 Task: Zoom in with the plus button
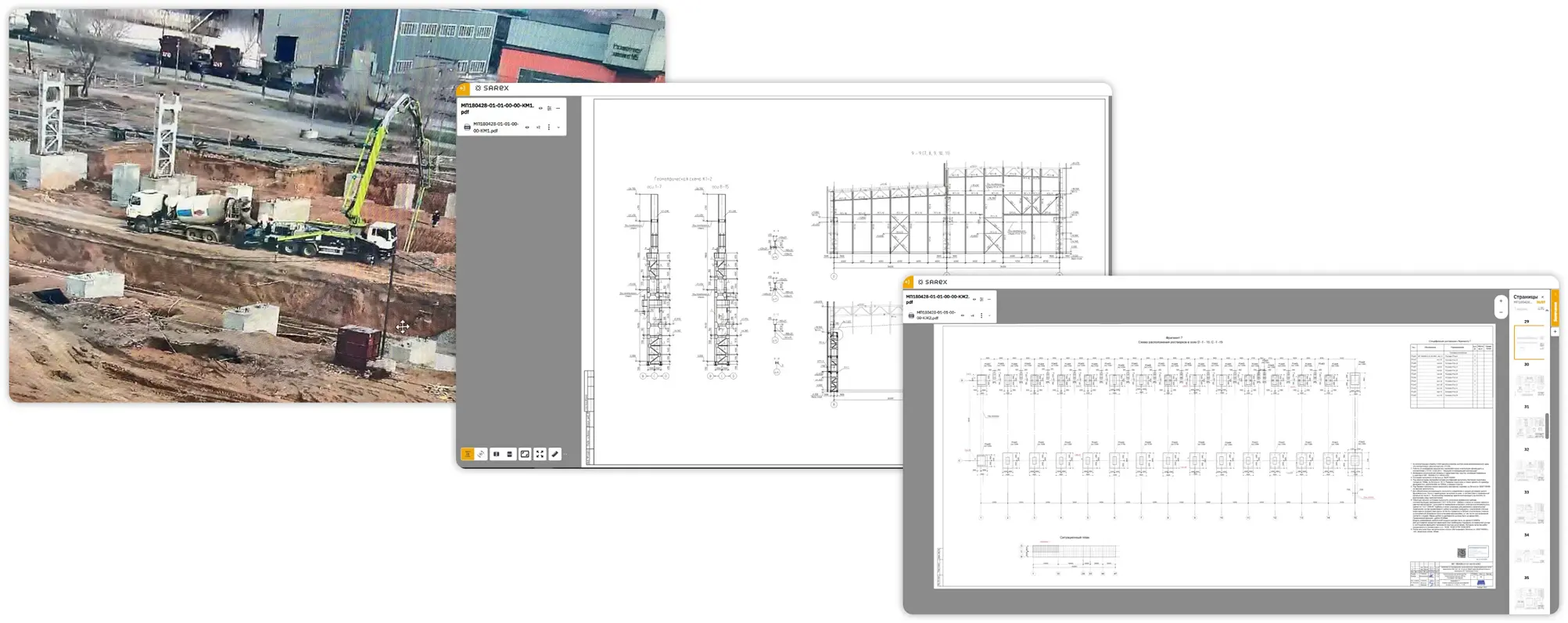coord(1500,301)
